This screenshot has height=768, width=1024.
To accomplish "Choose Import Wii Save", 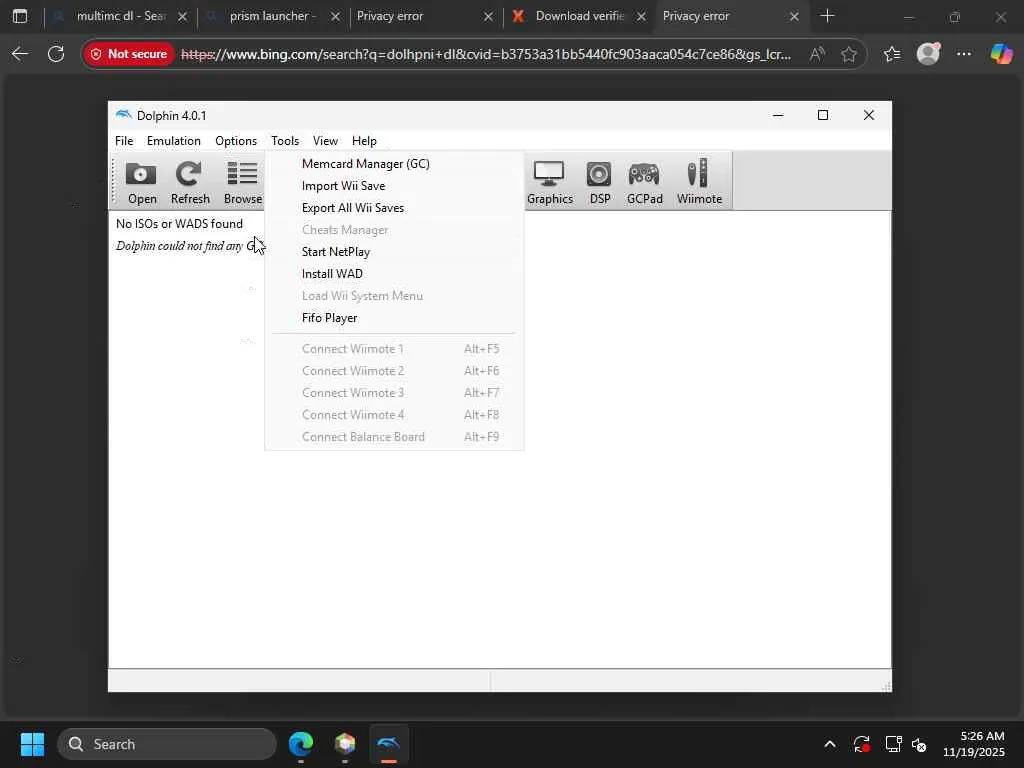I will tap(394, 186).
